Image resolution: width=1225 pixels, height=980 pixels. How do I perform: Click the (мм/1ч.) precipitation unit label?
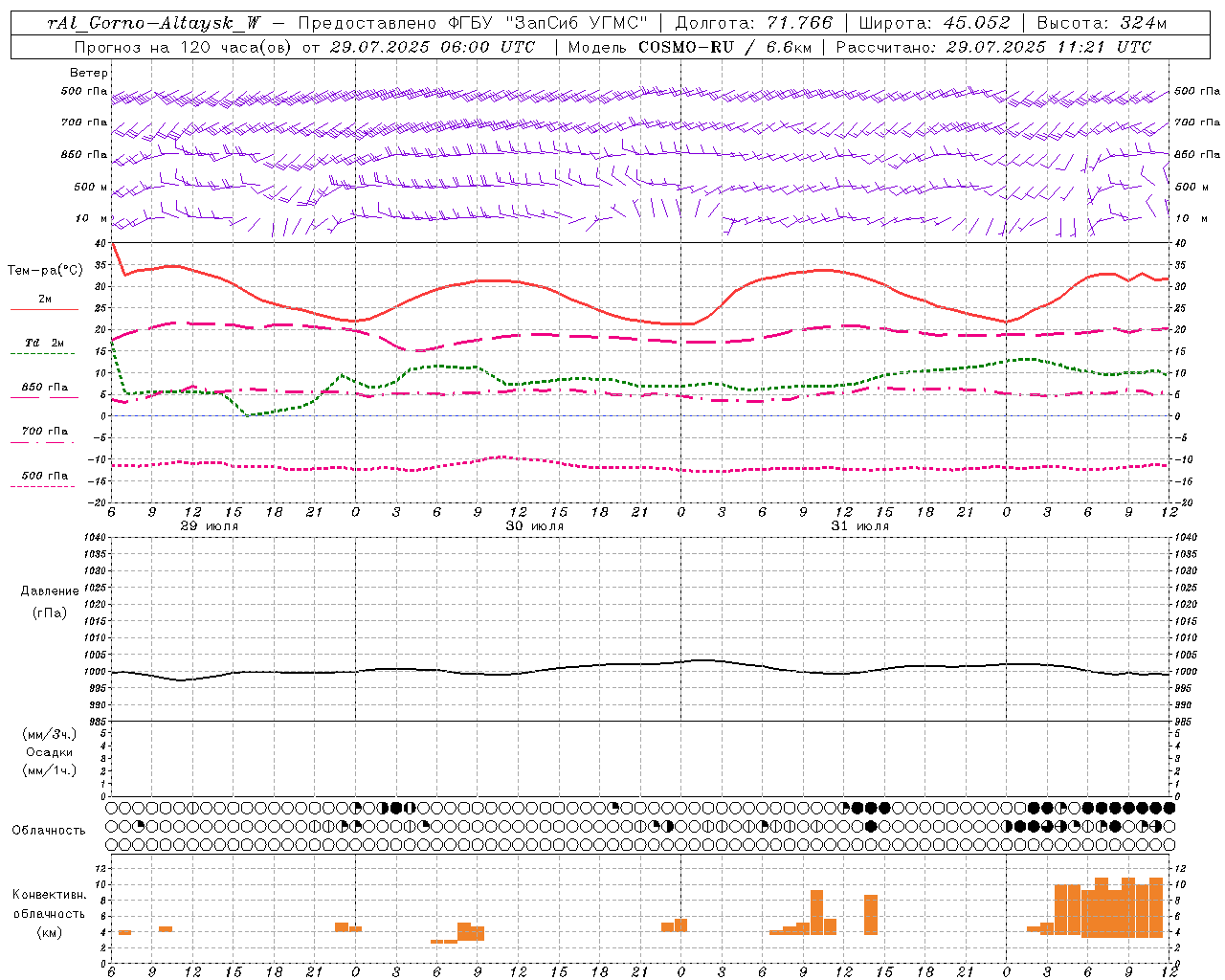point(49,770)
